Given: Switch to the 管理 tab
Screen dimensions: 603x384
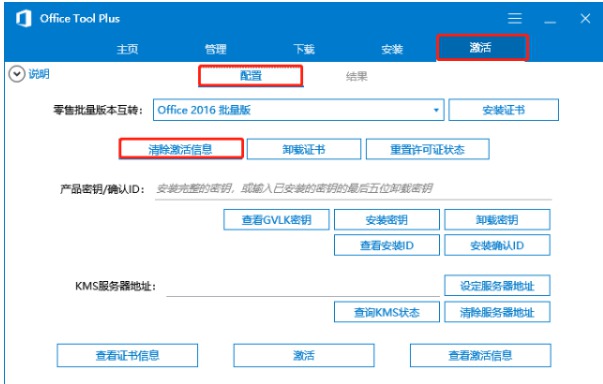Looking at the screenshot, I should pyautogui.click(x=216, y=49).
